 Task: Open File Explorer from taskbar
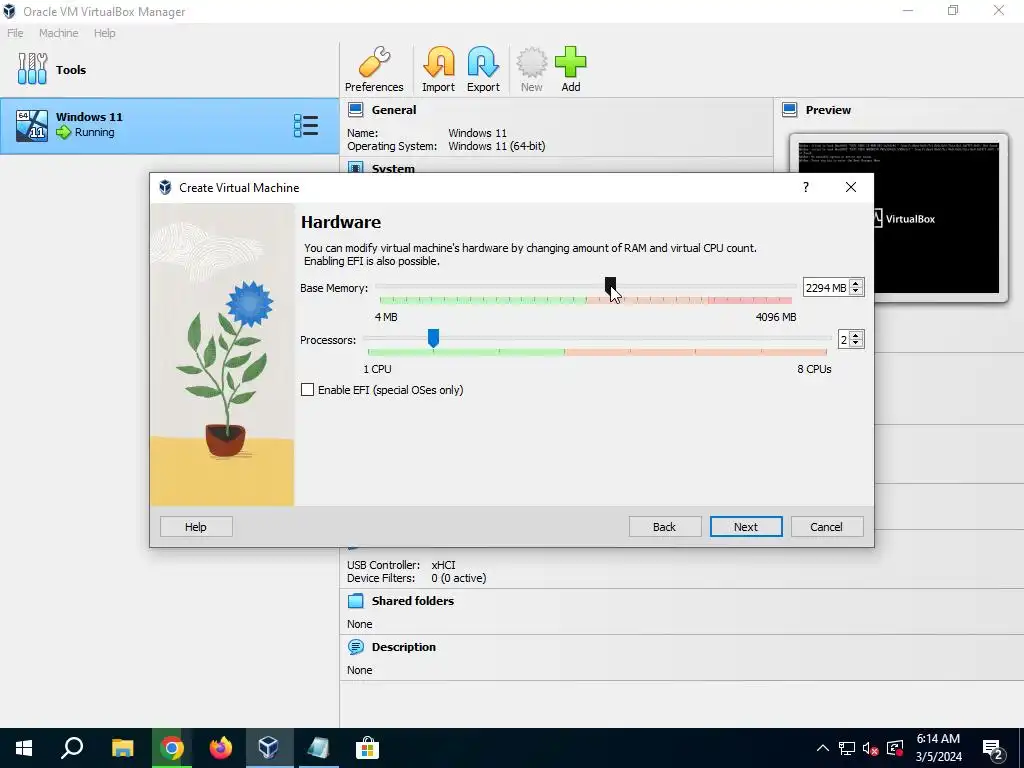[x=122, y=748]
